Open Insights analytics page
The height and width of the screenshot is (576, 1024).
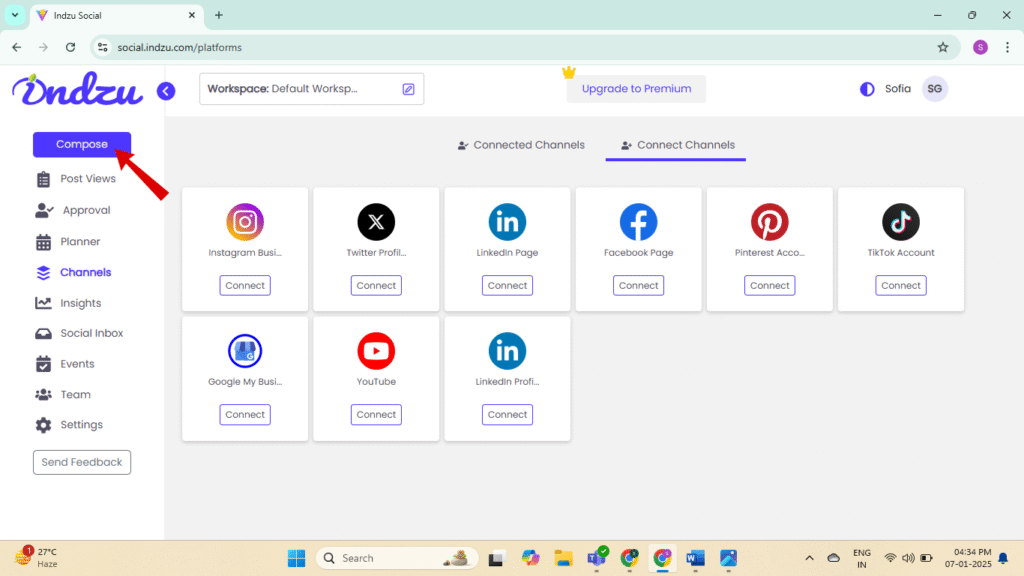tap(69, 303)
